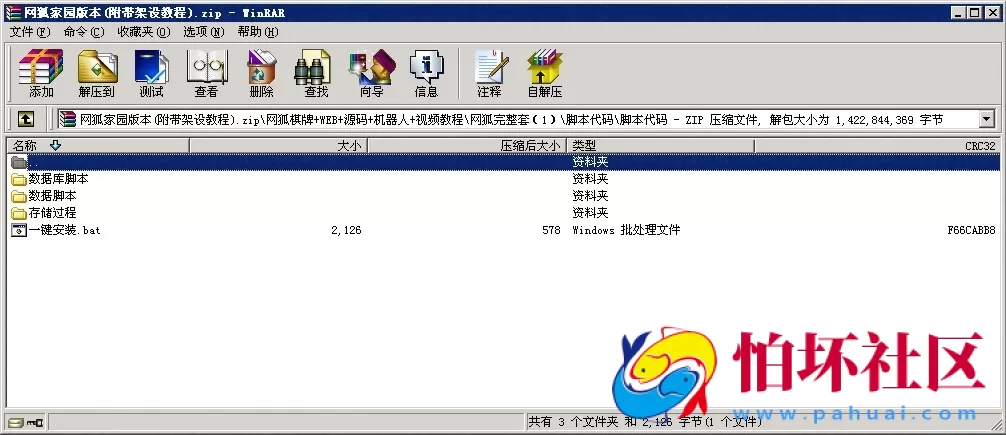
Task: Select the parent ".." folder row
Action: [503, 162]
